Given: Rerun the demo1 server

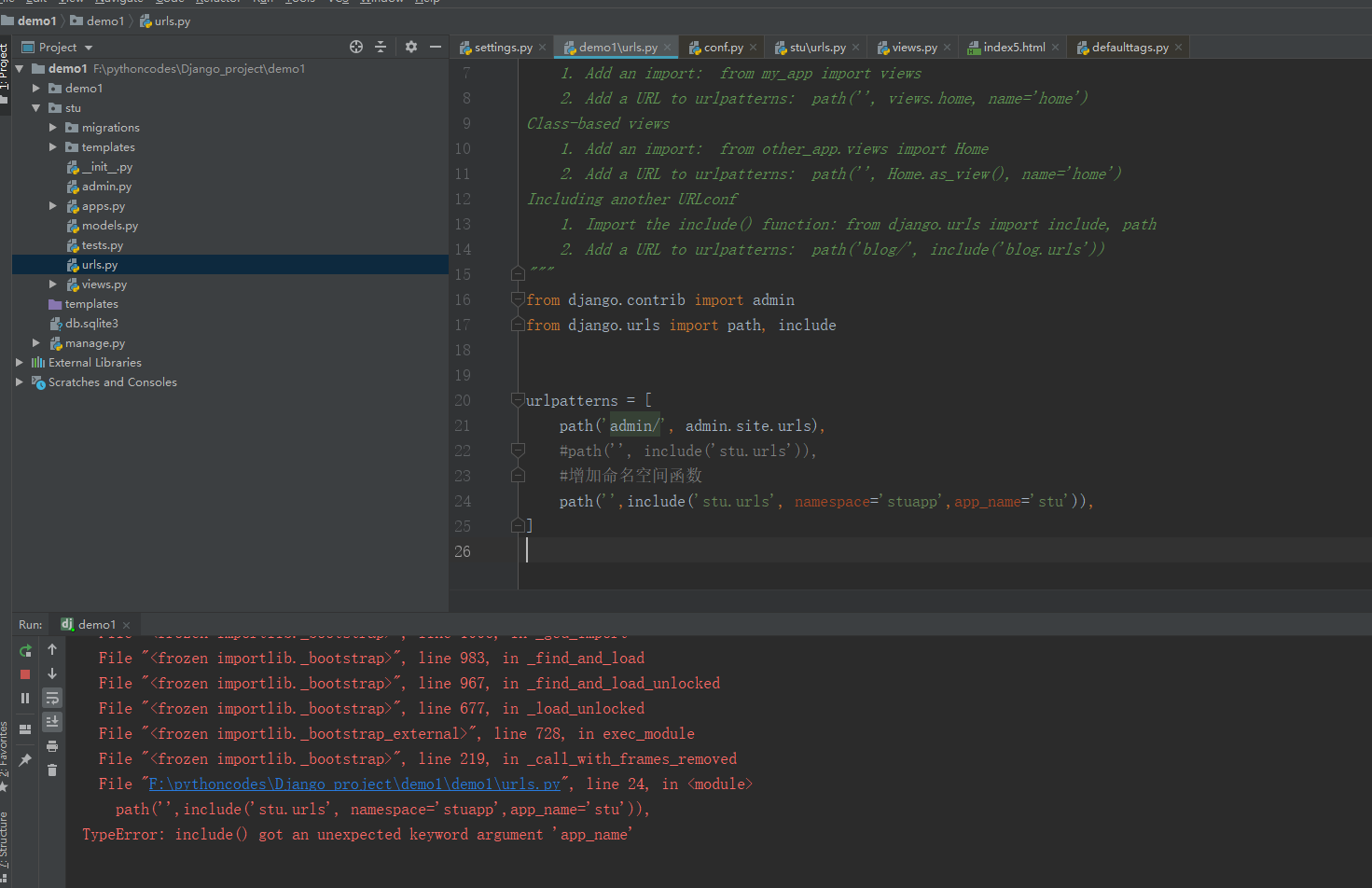Looking at the screenshot, I should click(25, 650).
